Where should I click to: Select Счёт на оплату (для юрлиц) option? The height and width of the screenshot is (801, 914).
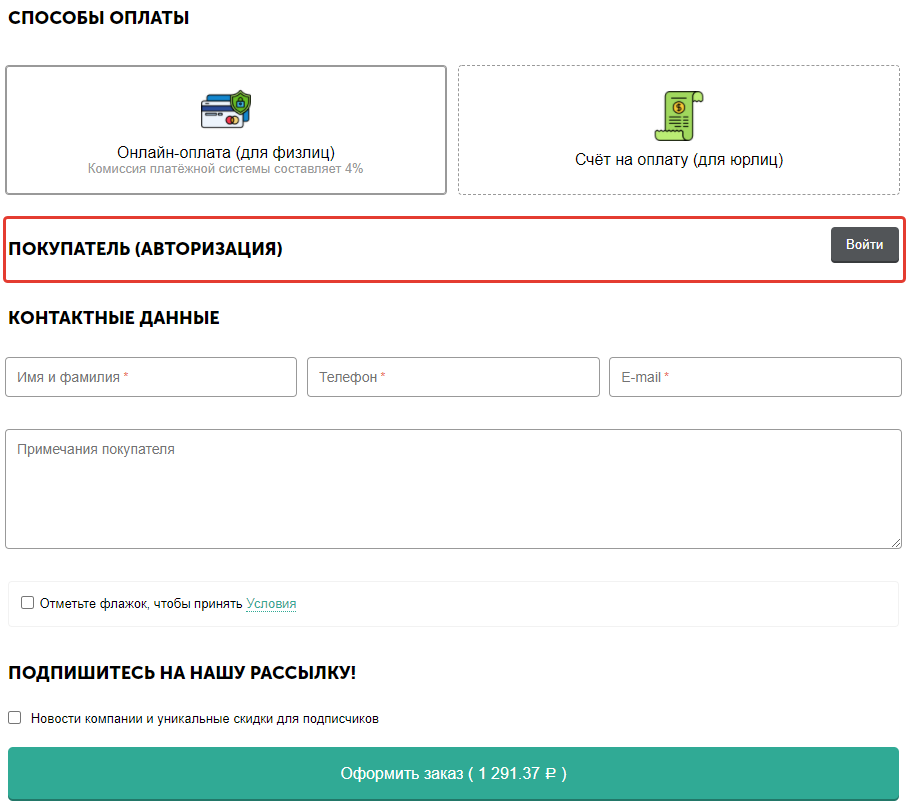[679, 130]
